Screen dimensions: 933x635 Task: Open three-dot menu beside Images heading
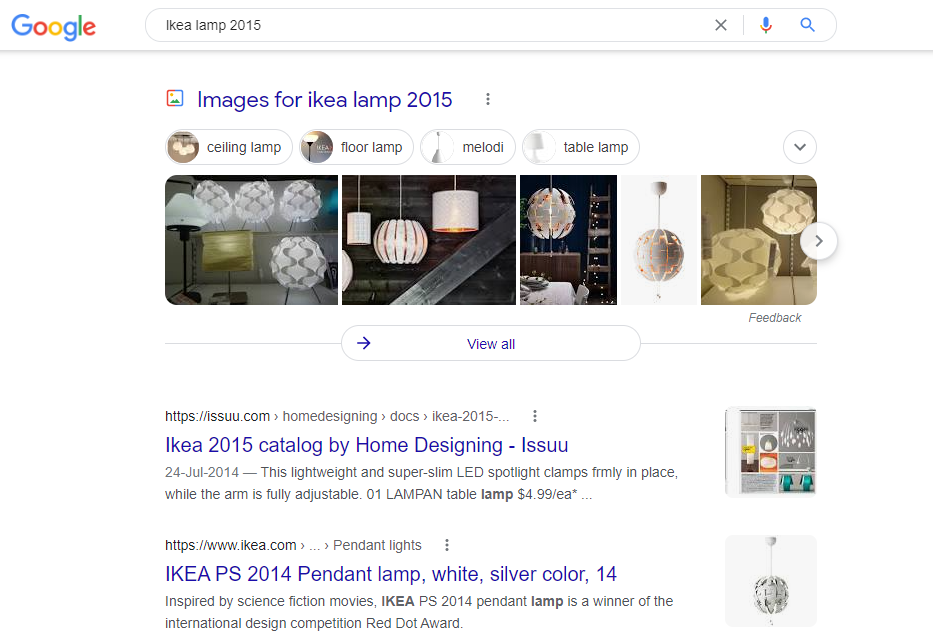(x=488, y=99)
